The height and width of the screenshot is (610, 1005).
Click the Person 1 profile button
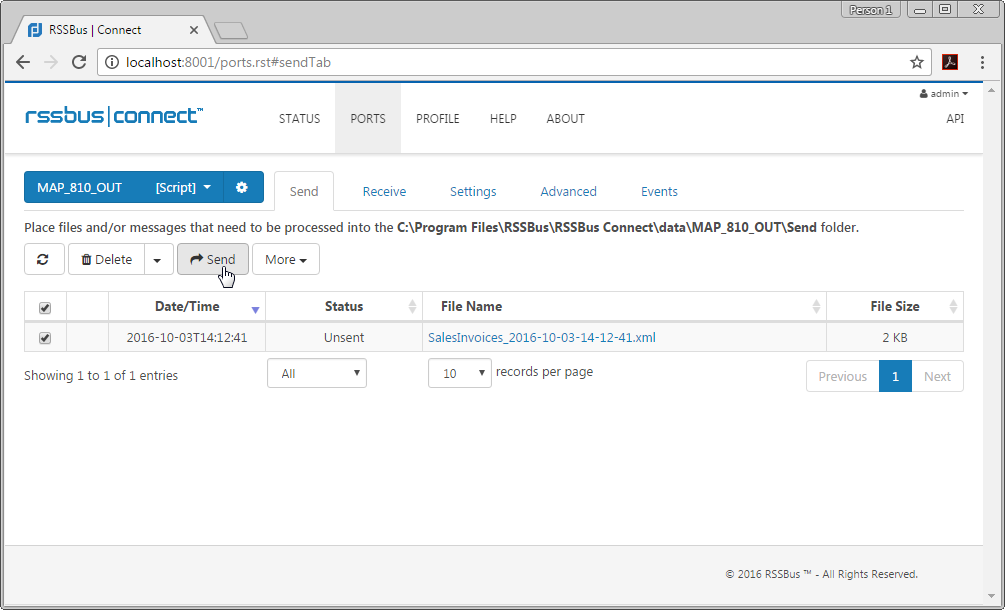point(870,10)
